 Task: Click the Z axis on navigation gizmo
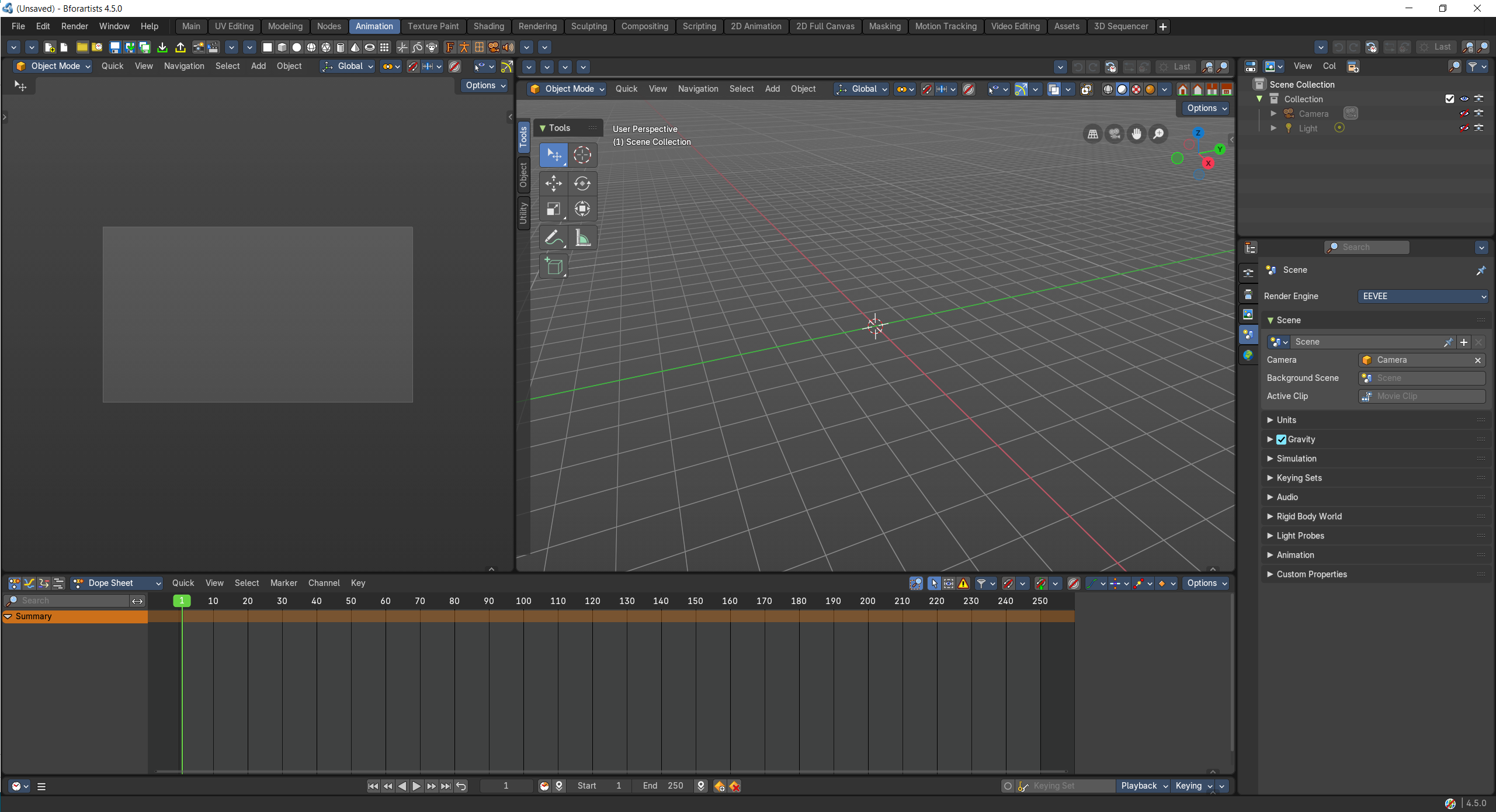click(x=1198, y=133)
